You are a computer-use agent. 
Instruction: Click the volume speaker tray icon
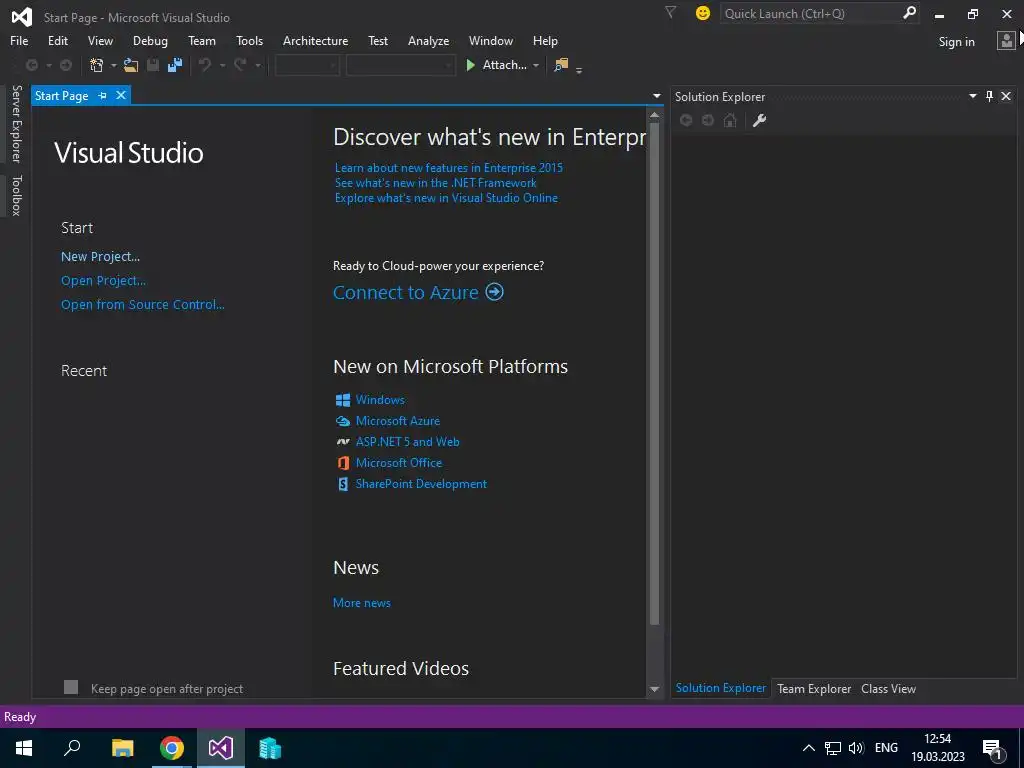click(x=856, y=748)
